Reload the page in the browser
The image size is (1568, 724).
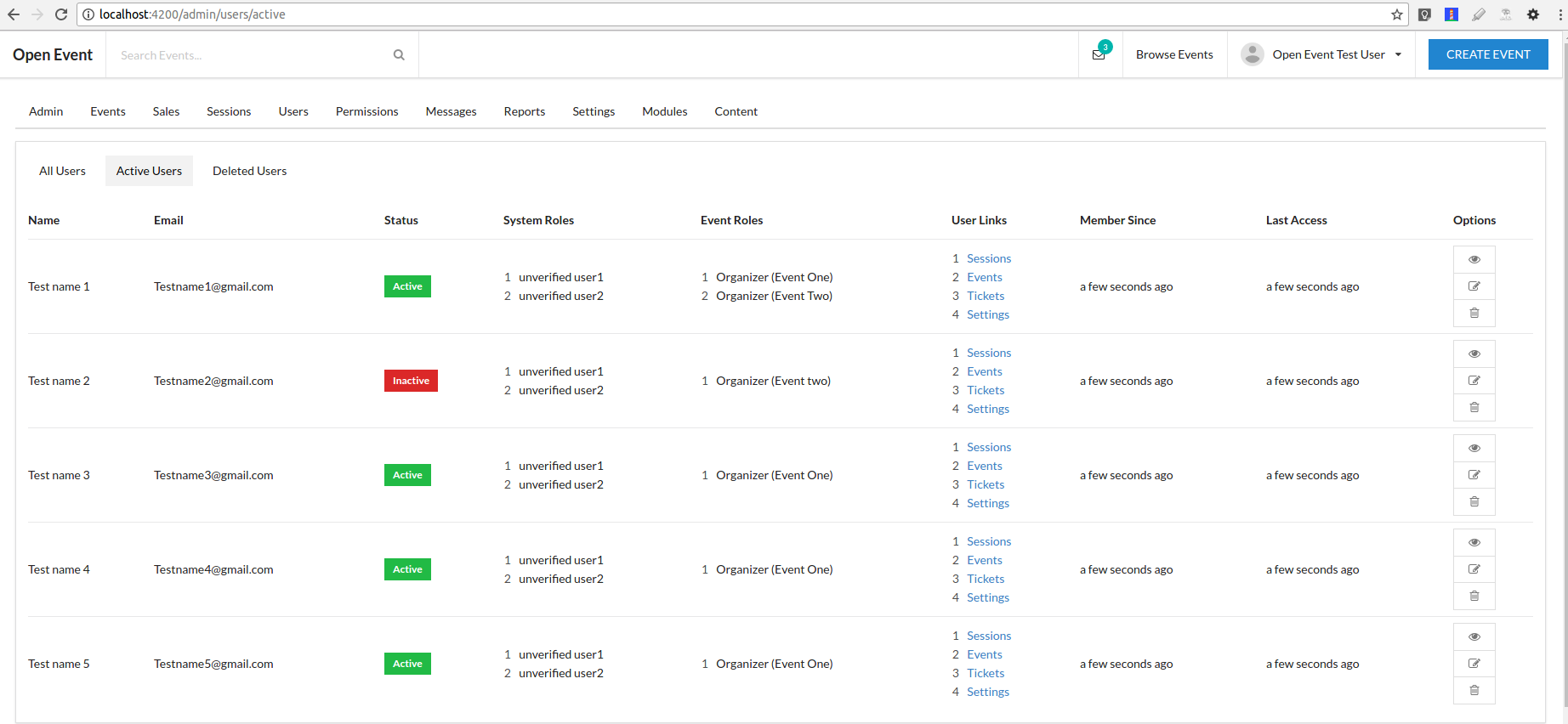click(x=61, y=14)
